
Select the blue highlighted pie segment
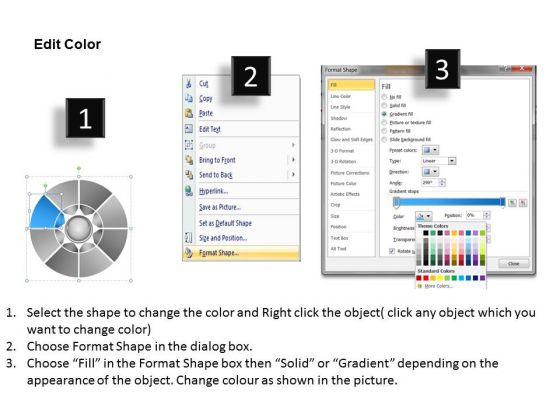click(x=45, y=214)
